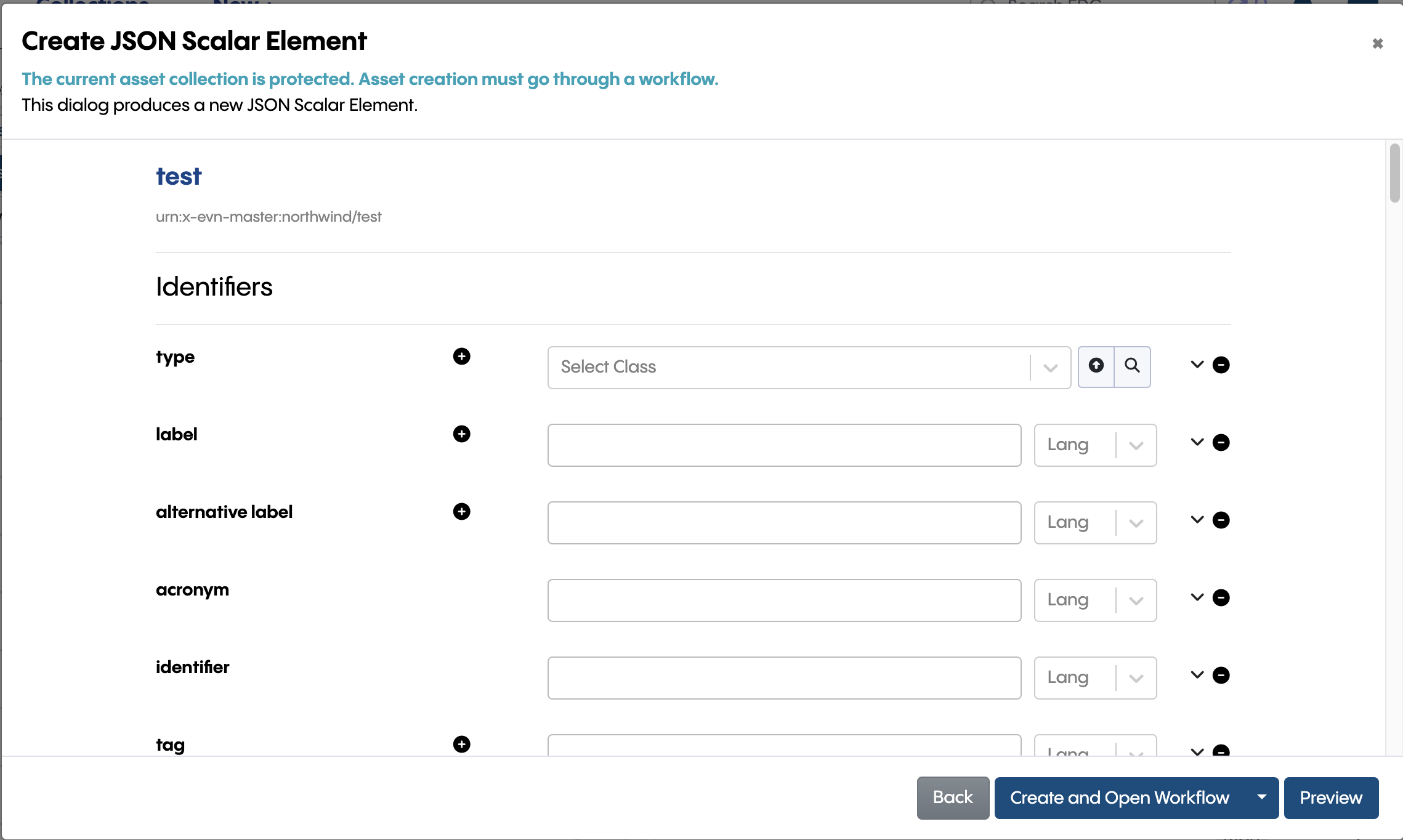Open class search with magnifier icon
1403x840 pixels.
point(1132,366)
